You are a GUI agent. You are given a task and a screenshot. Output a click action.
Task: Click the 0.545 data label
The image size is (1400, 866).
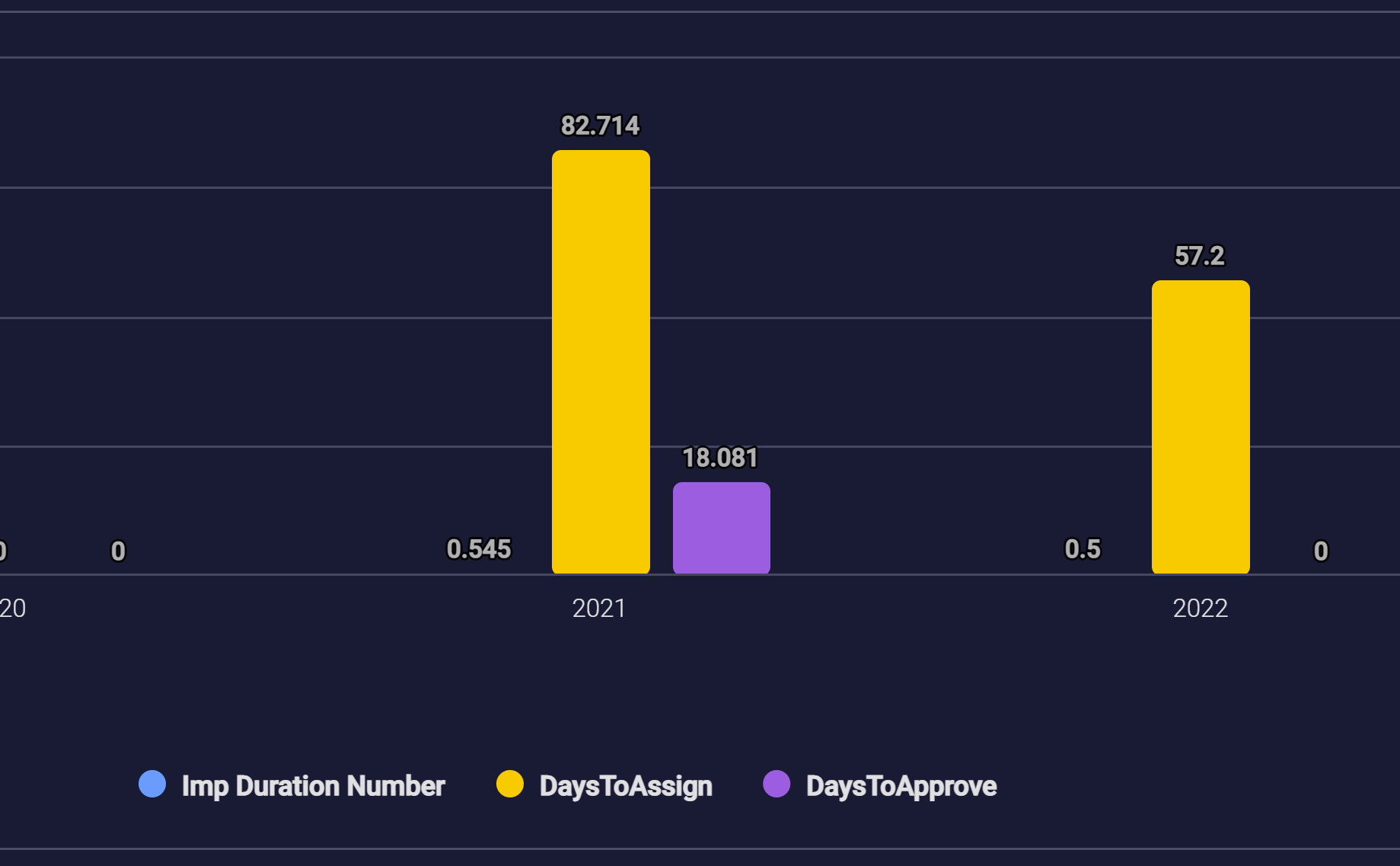coord(478,549)
